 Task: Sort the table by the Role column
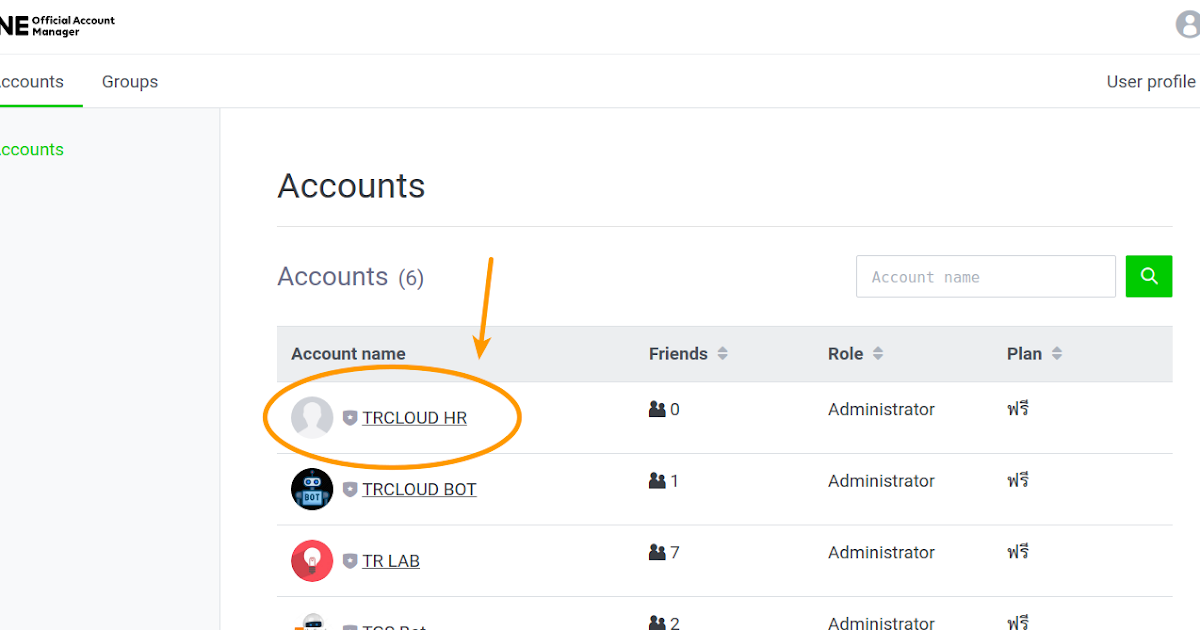click(877, 353)
